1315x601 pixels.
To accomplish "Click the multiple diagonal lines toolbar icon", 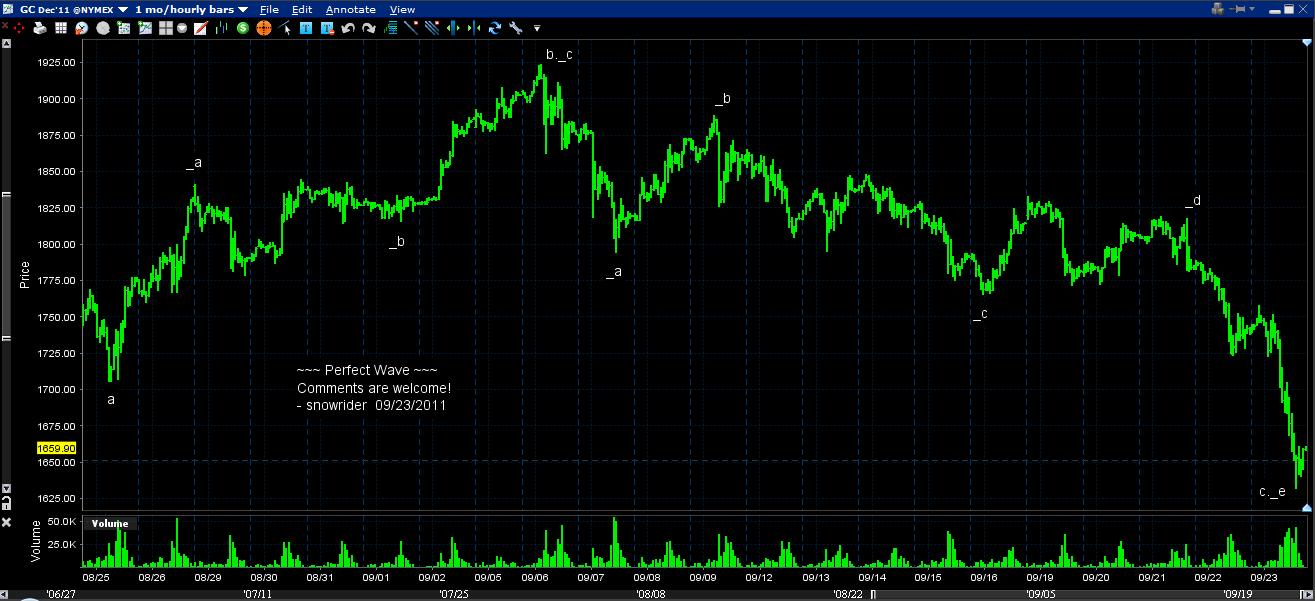I will (432, 28).
